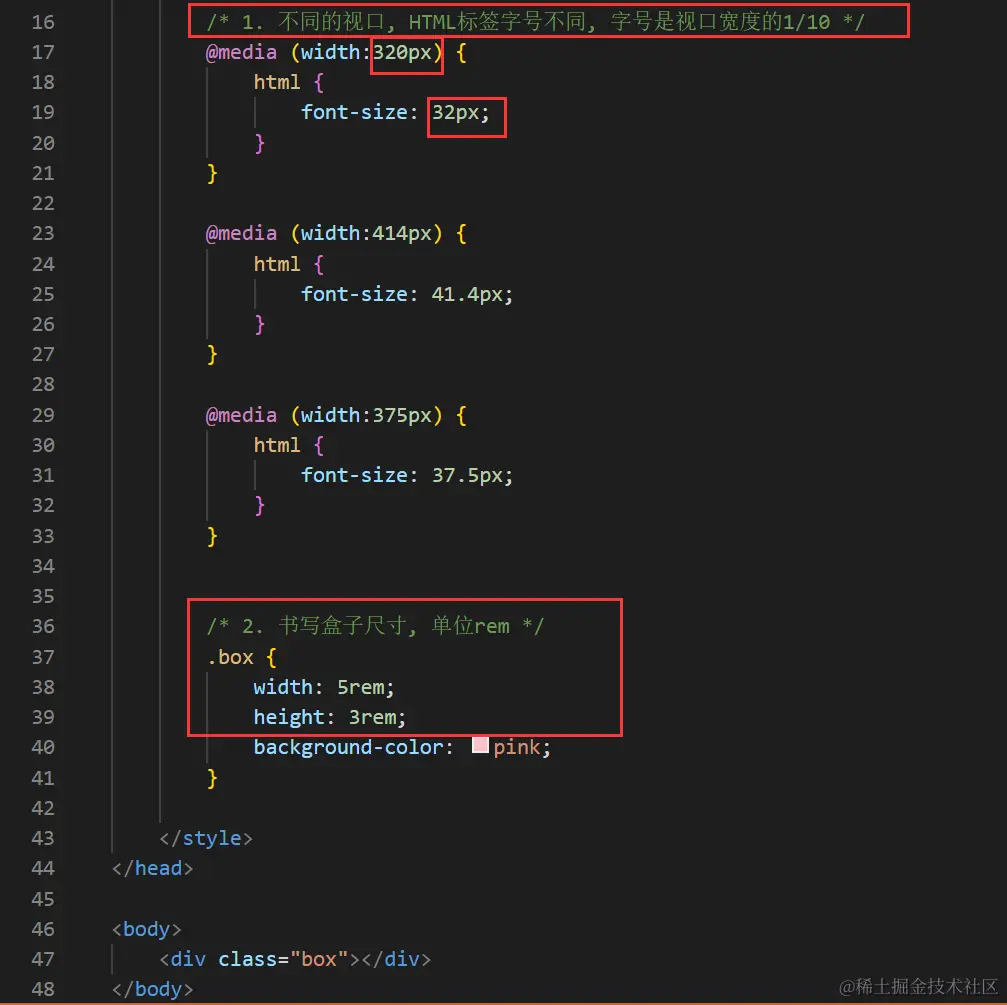Click the opening '<body>' tag
This screenshot has width=1007, height=1005.
[x=146, y=929]
